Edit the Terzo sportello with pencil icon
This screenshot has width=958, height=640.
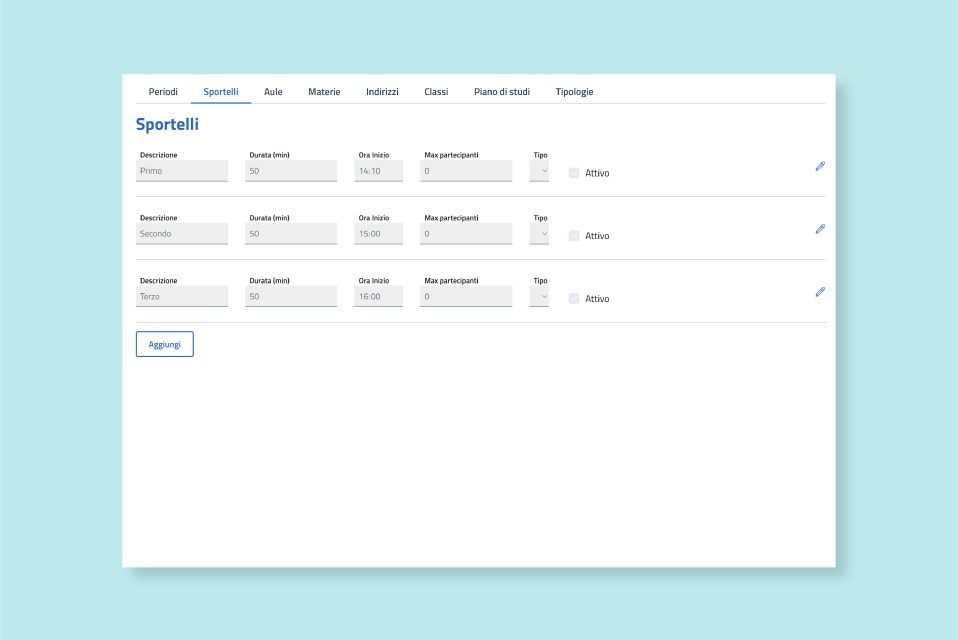click(x=820, y=292)
